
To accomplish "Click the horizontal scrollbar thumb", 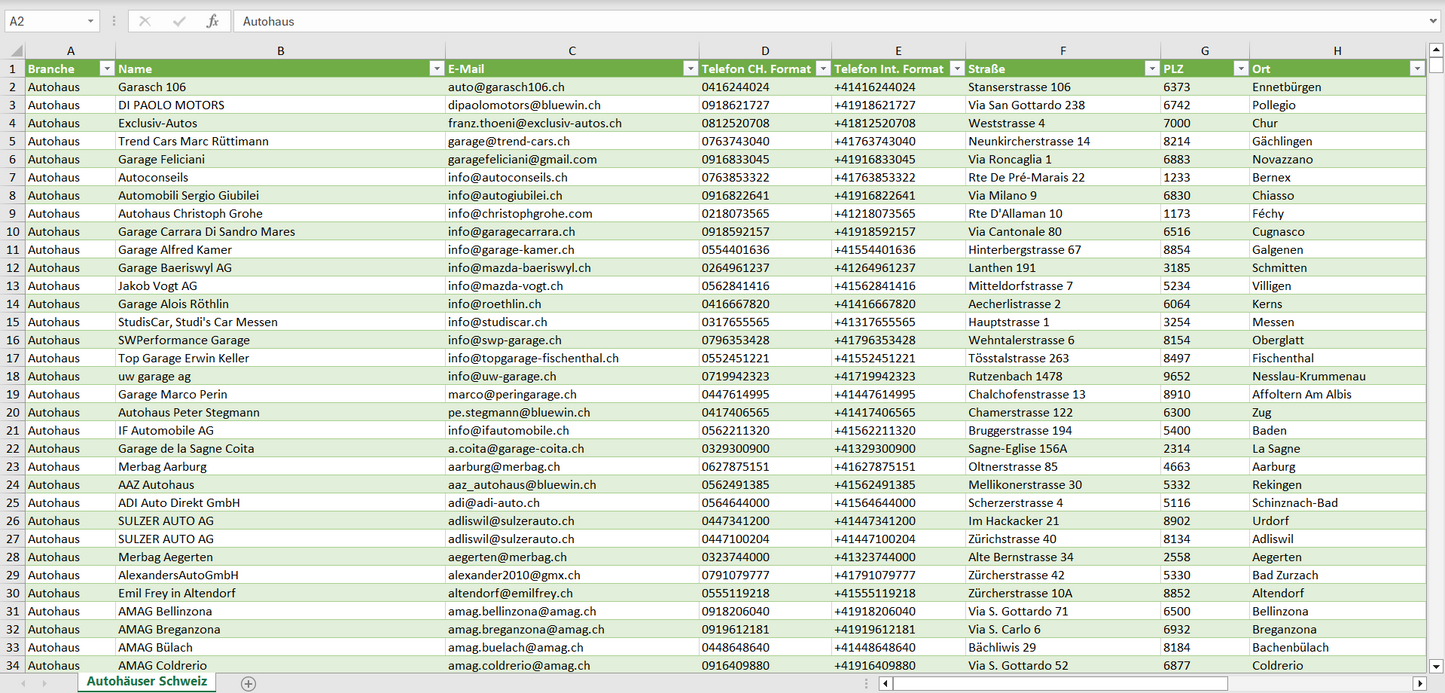I will [1060, 684].
